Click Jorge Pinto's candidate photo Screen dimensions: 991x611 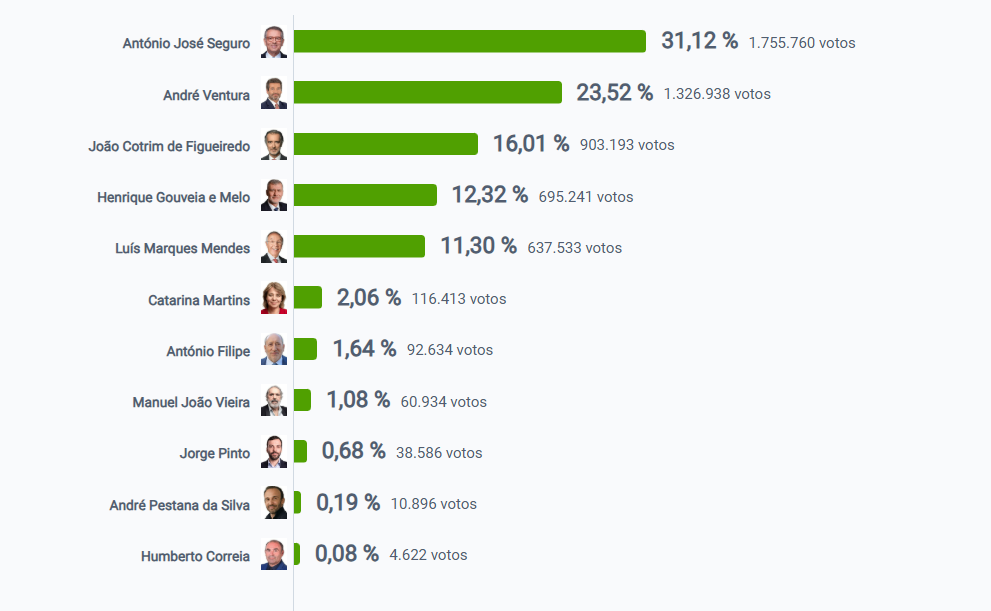(x=273, y=452)
